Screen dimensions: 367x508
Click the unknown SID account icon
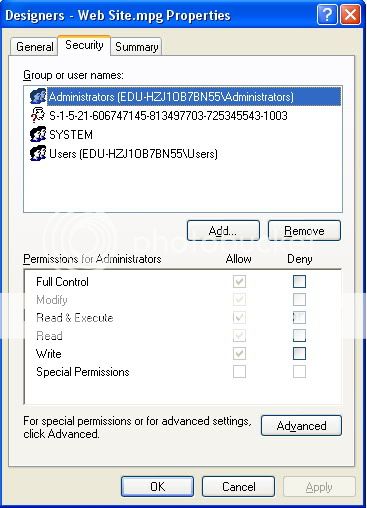(x=38, y=115)
